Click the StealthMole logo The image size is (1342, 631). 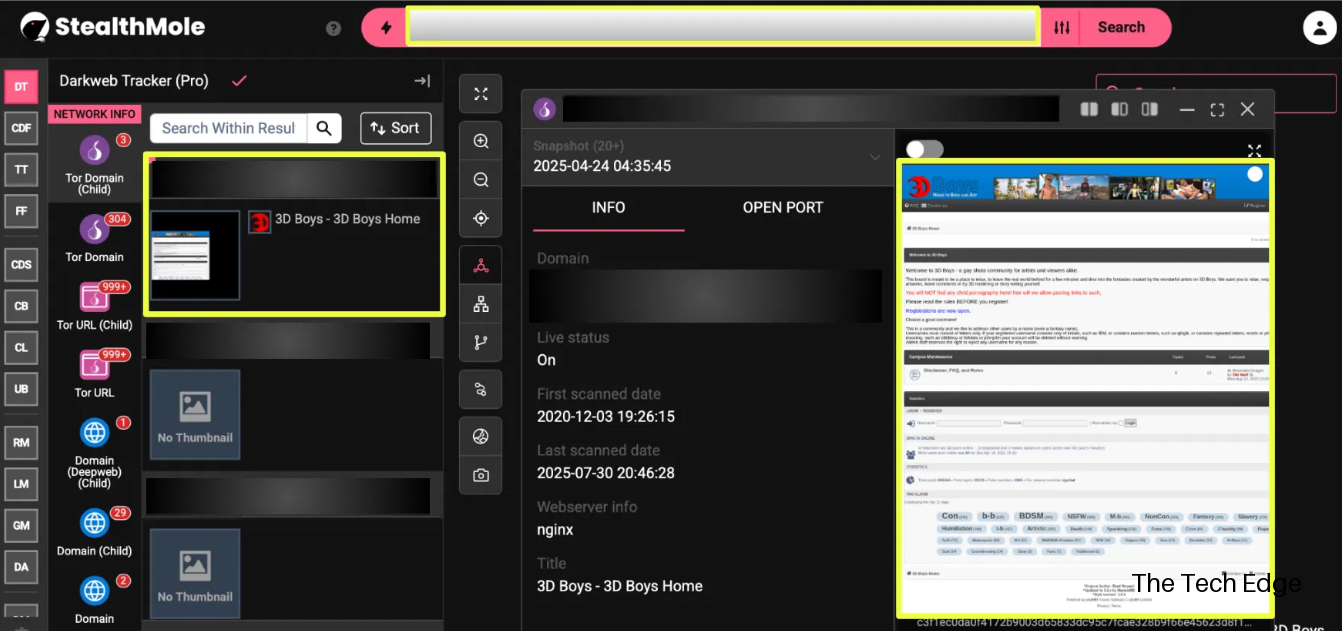tap(113, 27)
